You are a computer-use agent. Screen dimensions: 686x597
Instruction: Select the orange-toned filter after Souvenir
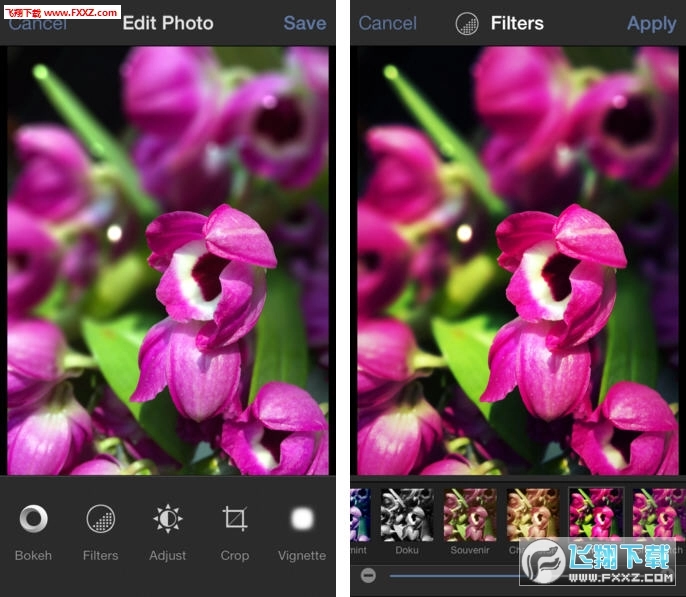533,515
